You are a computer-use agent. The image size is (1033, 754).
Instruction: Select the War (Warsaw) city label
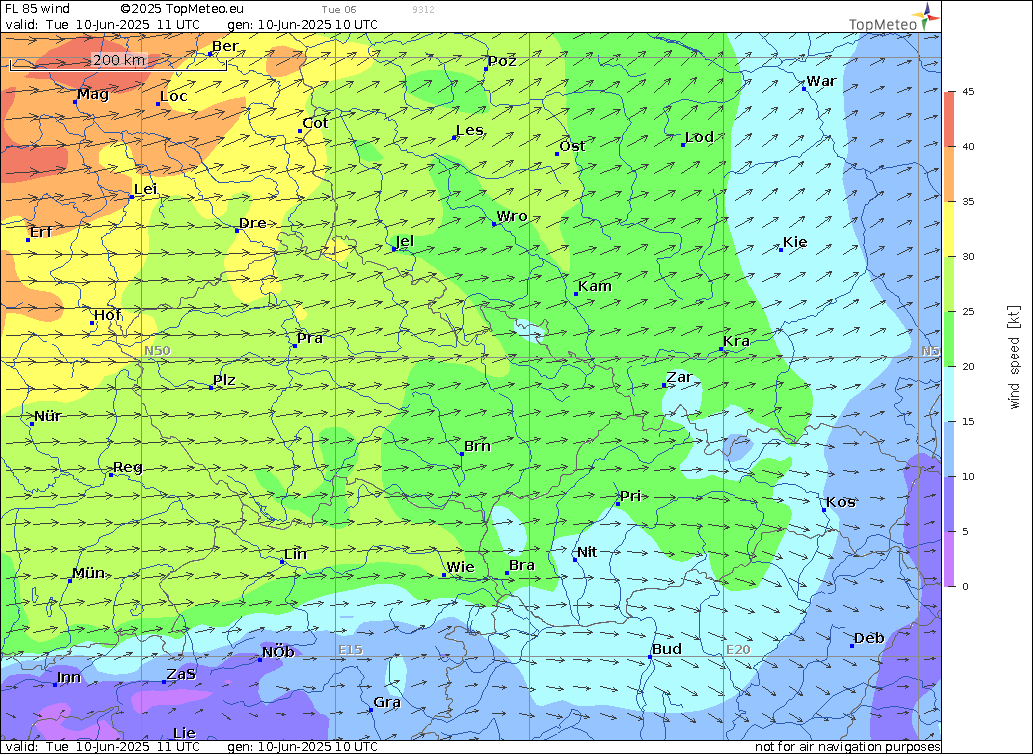(822, 81)
